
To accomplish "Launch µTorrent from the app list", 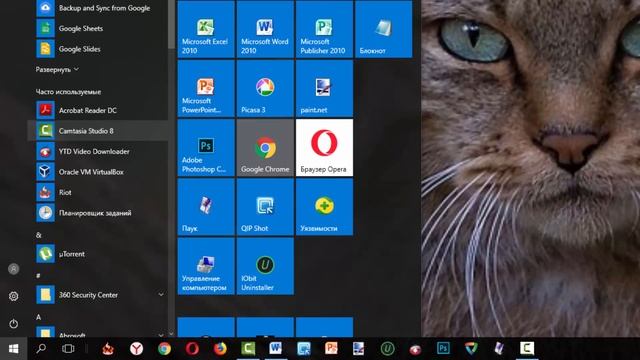I will pos(98,254).
